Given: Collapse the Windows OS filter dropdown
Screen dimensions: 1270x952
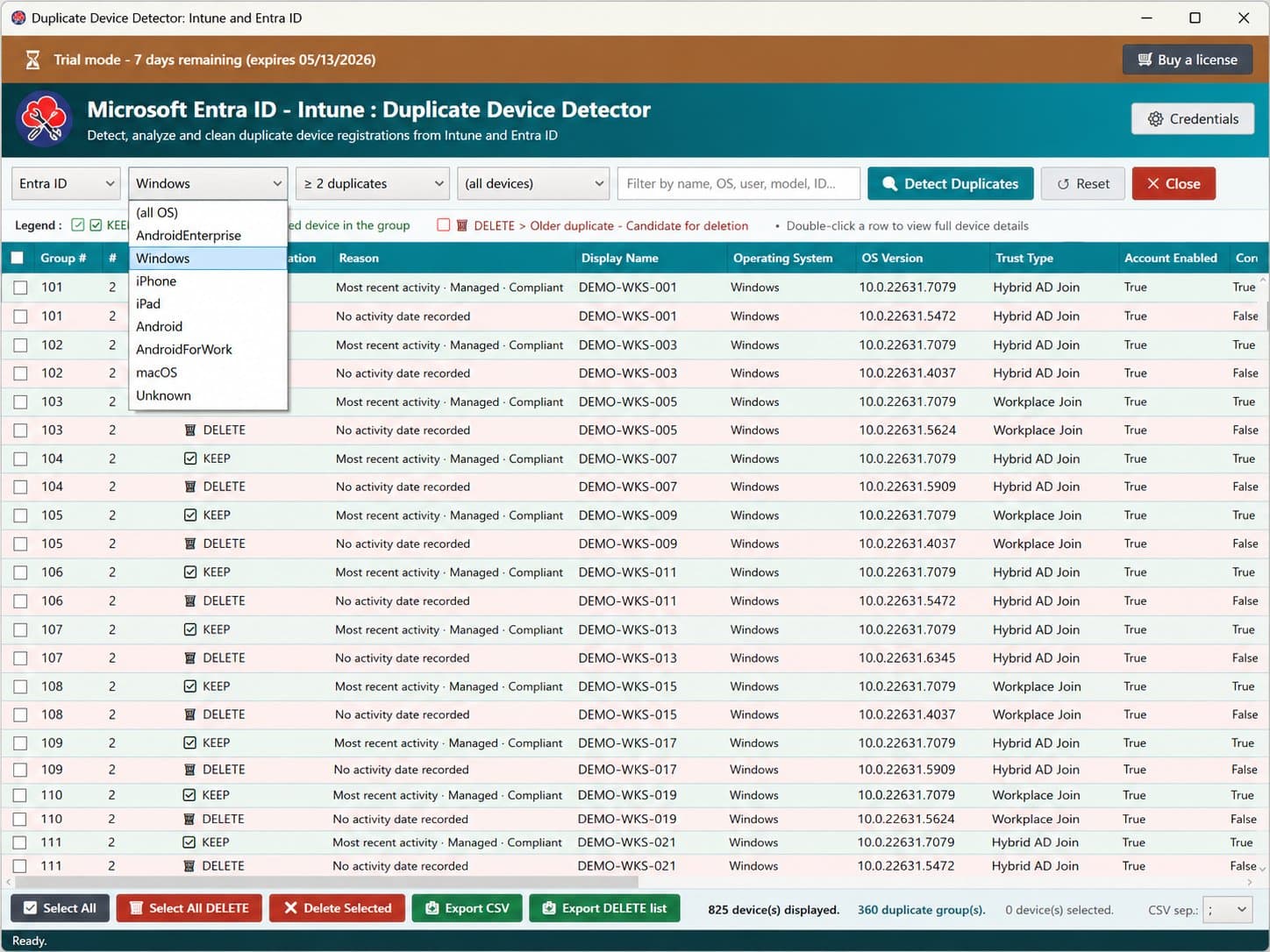Looking at the screenshot, I should pyautogui.click(x=208, y=183).
